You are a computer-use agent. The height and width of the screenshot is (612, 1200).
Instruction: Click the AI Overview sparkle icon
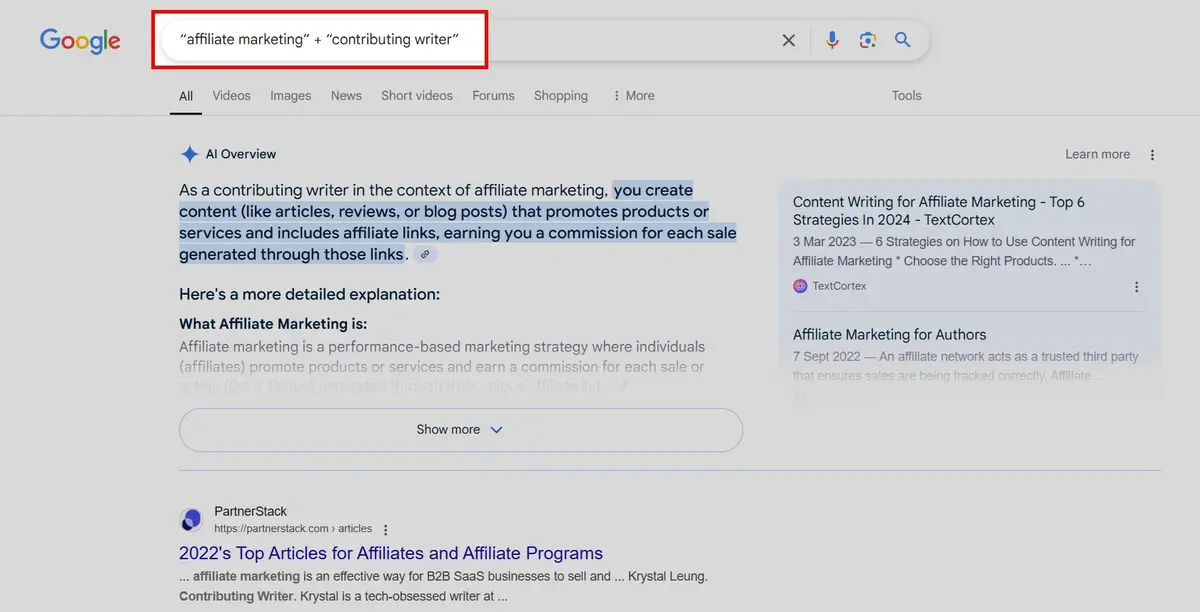point(189,154)
